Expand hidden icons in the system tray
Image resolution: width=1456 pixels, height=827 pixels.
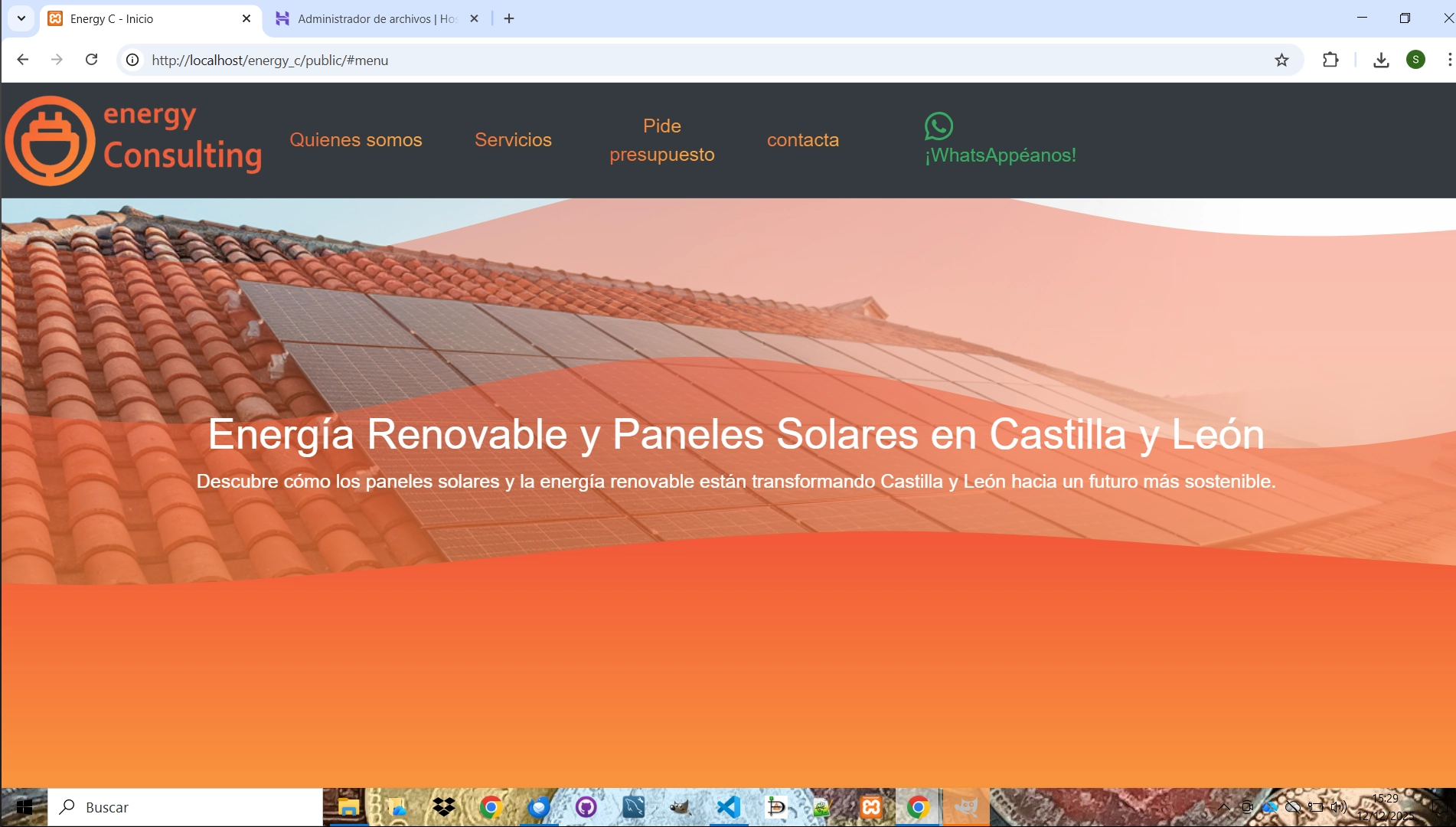pos(1223,806)
